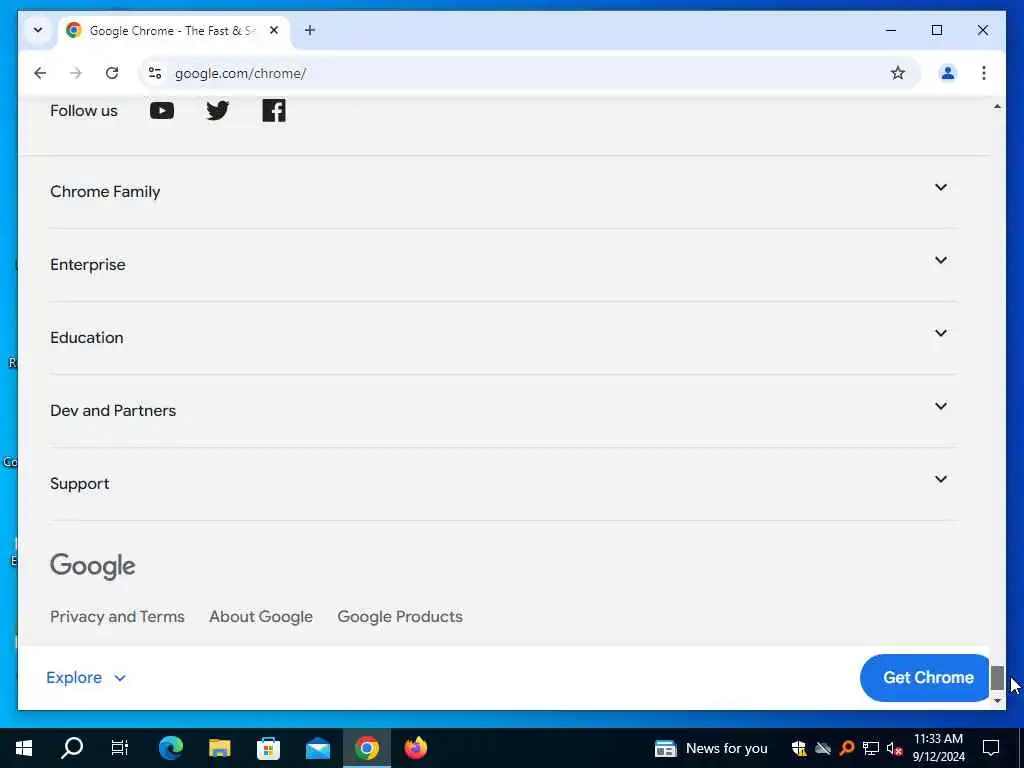Expand the Chrome Family section
Screen dimensions: 1024x768
click(504, 191)
